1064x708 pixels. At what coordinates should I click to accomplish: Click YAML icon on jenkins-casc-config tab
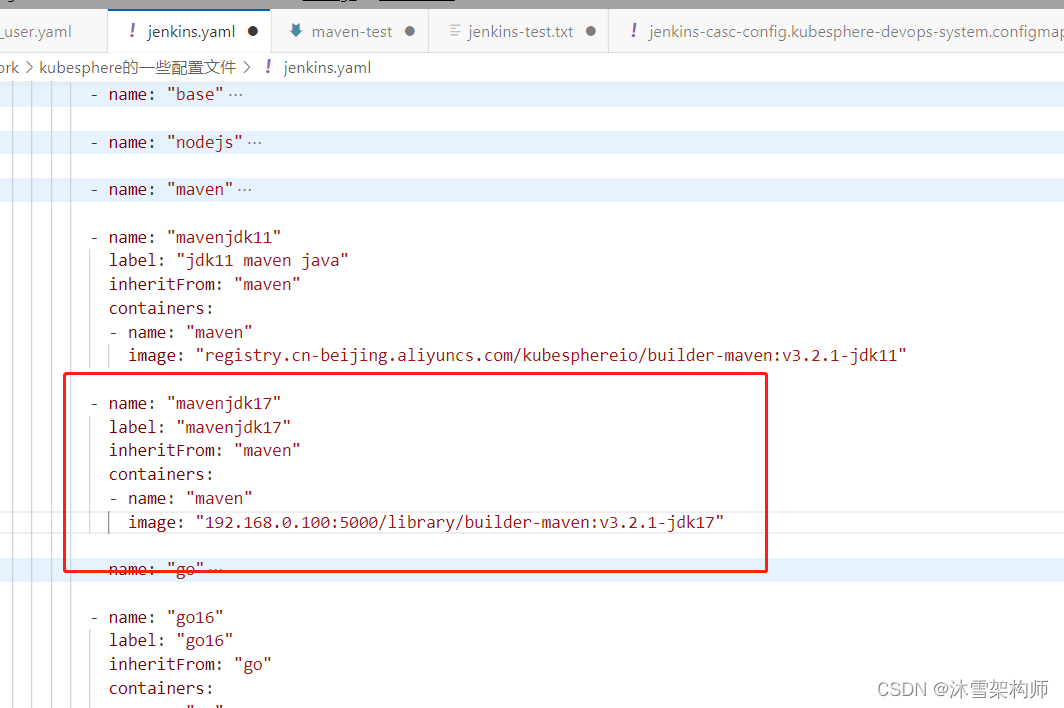point(634,31)
